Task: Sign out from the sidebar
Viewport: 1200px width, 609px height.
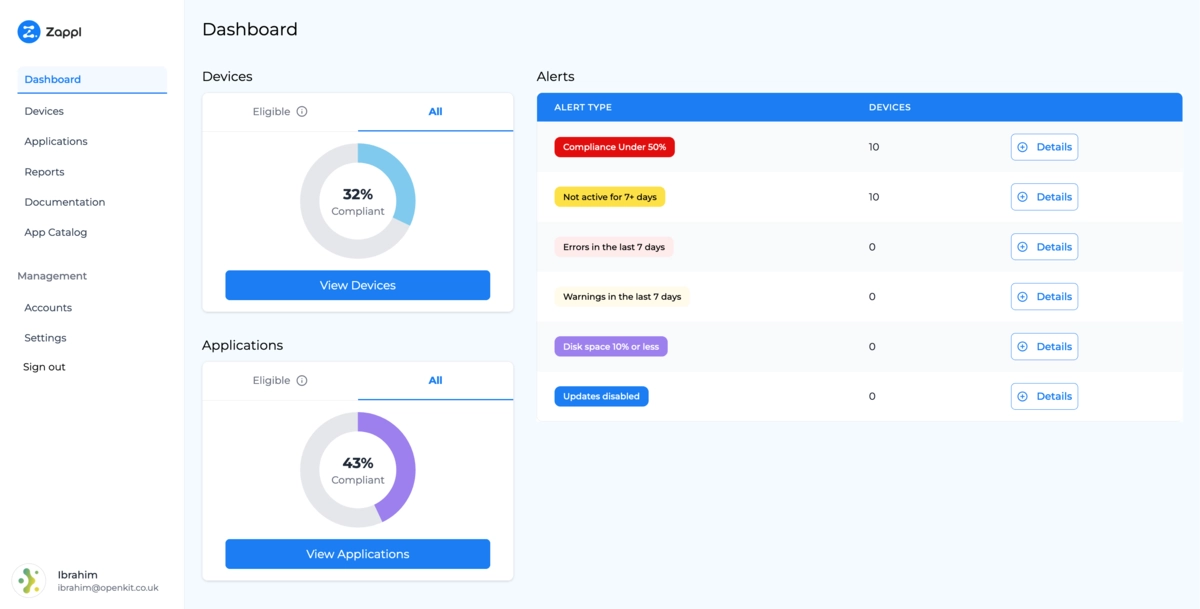Action: click(x=44, y=367)
